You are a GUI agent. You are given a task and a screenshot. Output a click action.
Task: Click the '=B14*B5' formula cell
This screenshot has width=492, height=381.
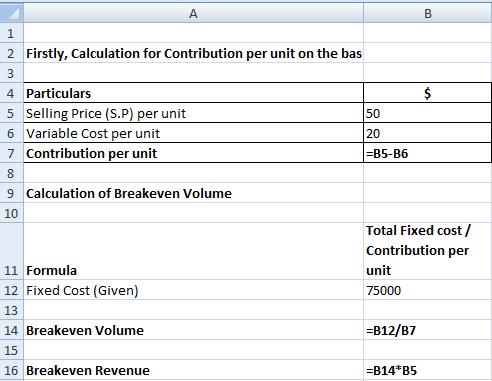coord(428,370)
